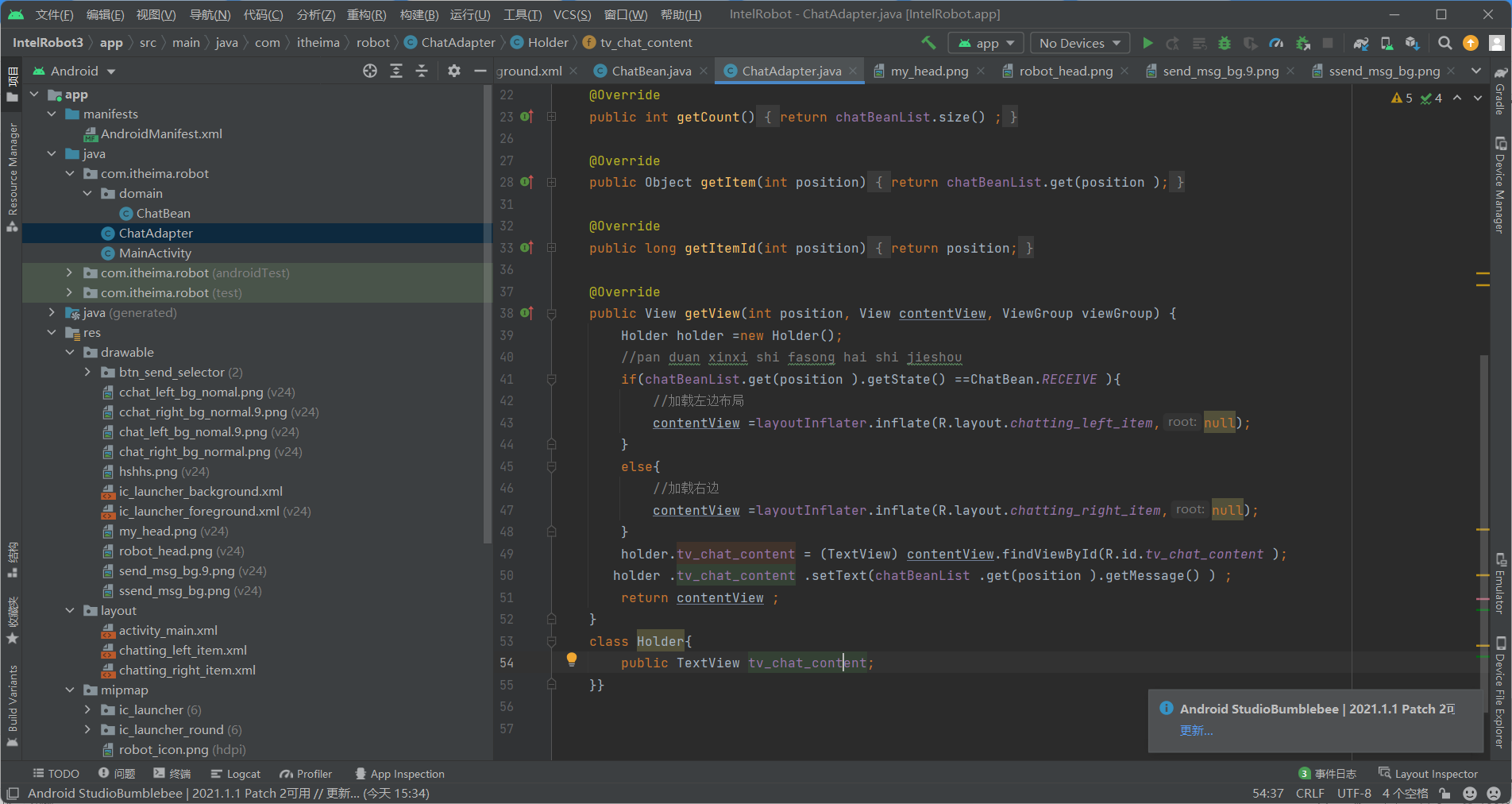The image size is (1512, 804).
Task: Sync project with Gradle files
Action: pyautogui.click(x=1361, y=44)
